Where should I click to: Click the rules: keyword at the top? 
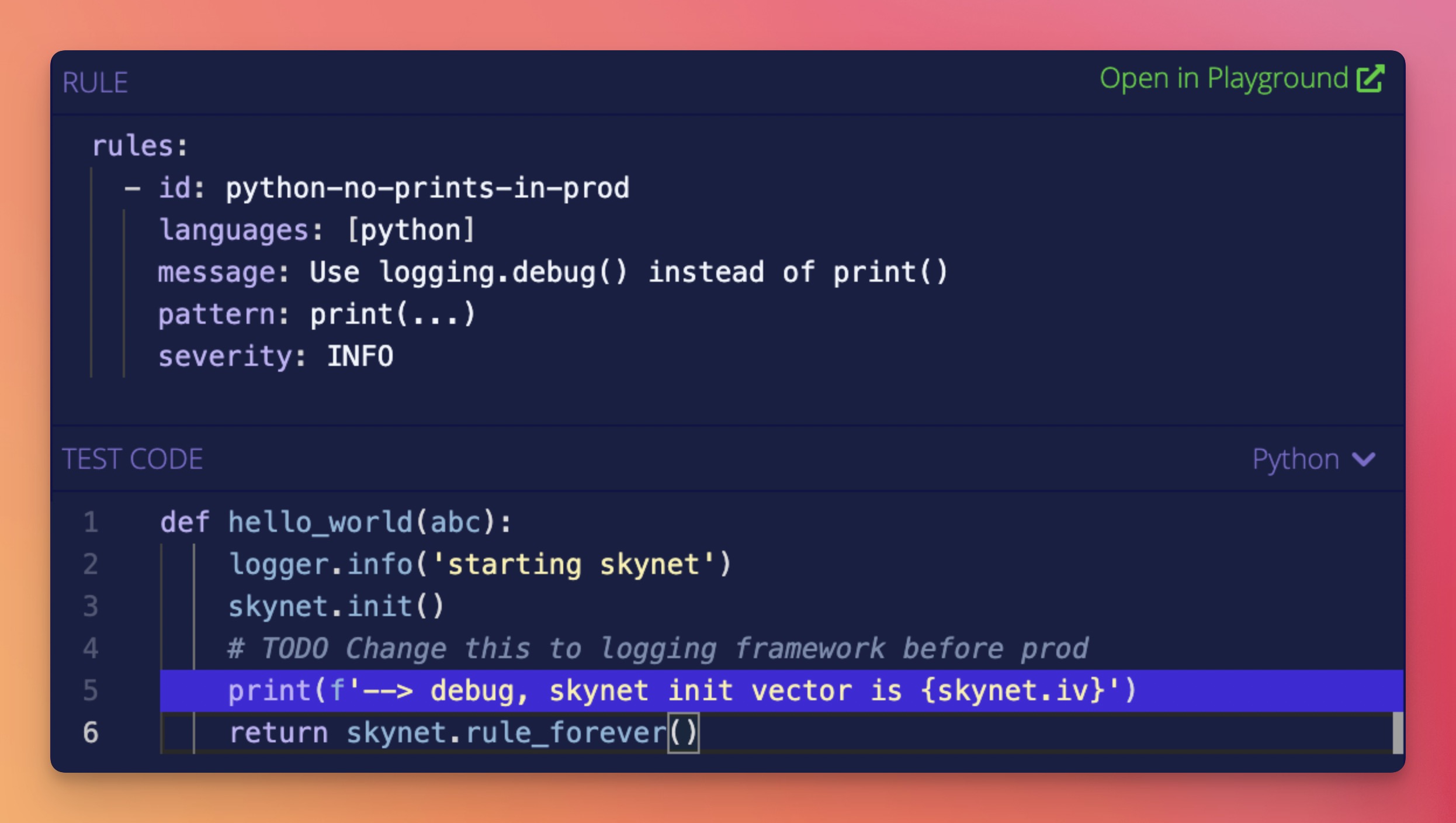pyautogui.click(x=138, y=145)
